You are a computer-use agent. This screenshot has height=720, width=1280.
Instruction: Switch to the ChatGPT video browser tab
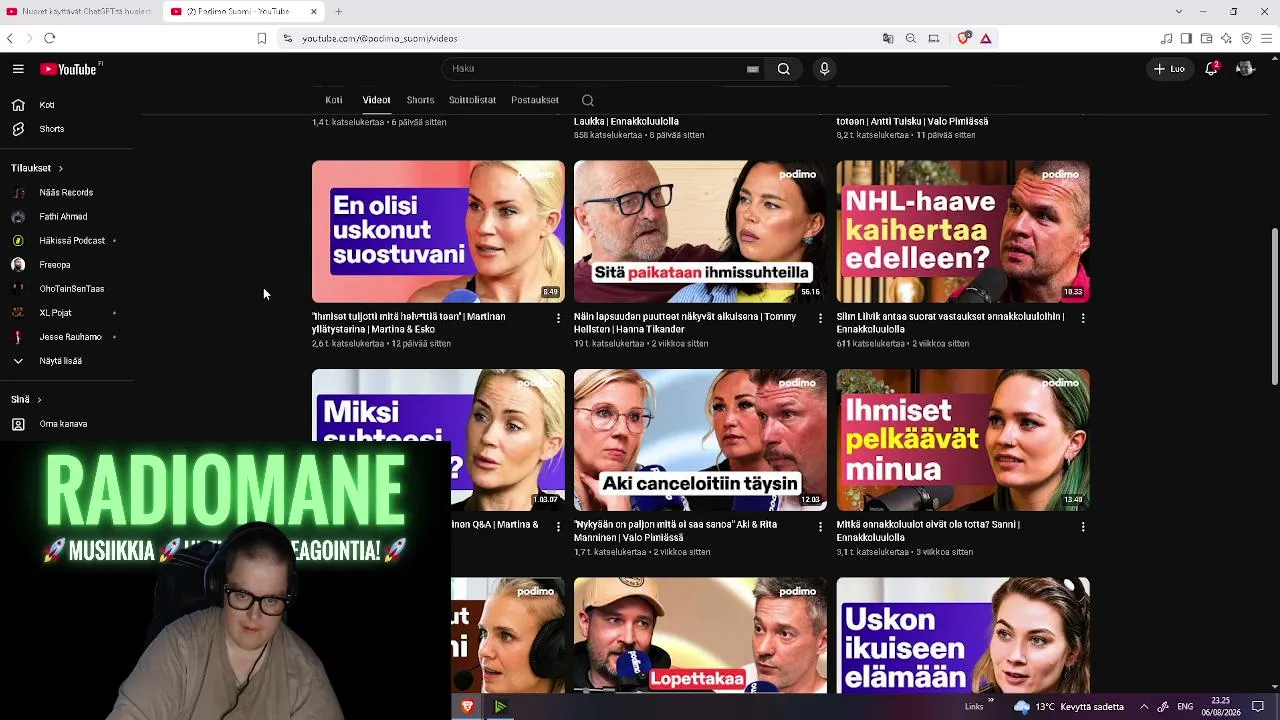(78, 11)
